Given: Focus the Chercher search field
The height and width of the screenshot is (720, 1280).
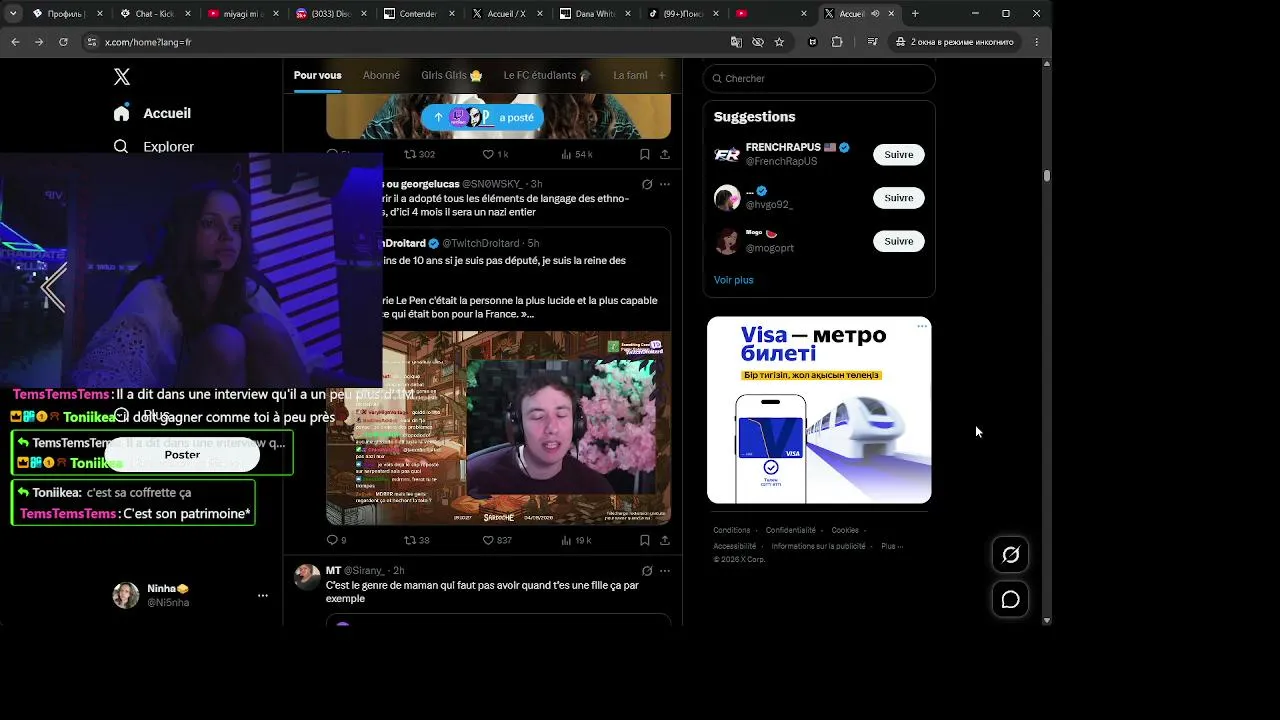Looking at the screenshot, I should click(x=819, y=78).
